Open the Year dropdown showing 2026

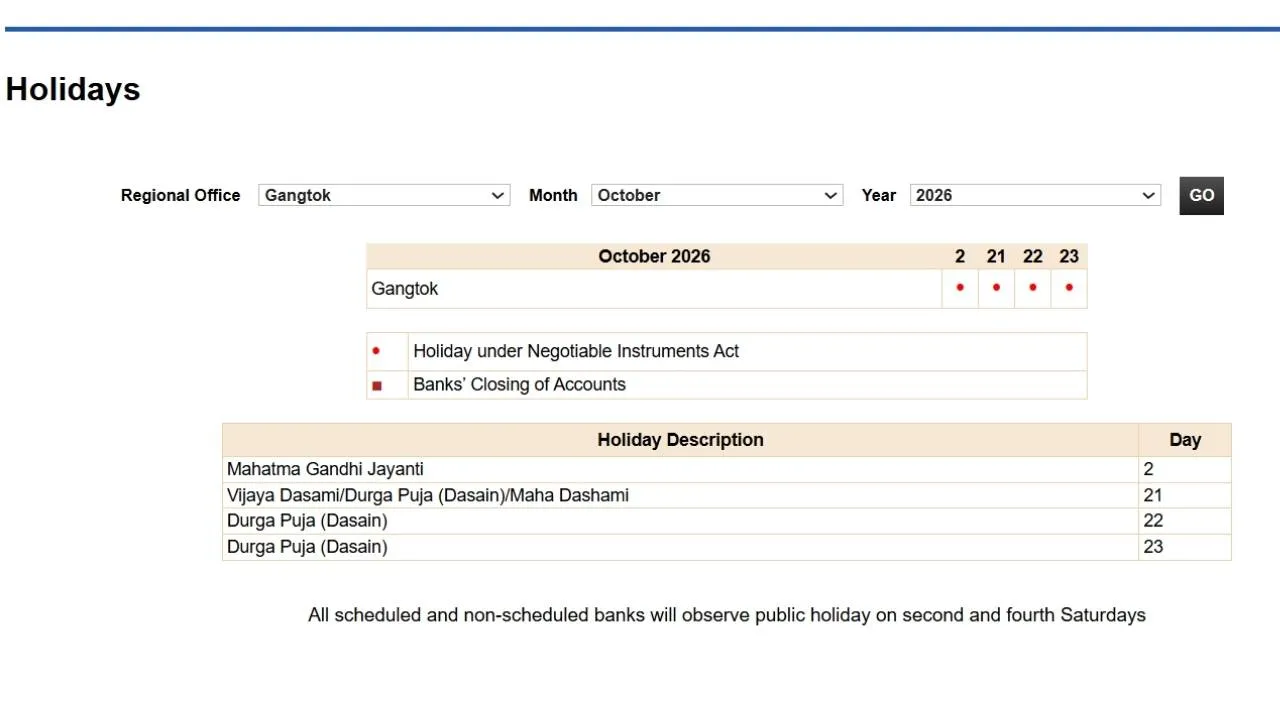[1035, 195]
